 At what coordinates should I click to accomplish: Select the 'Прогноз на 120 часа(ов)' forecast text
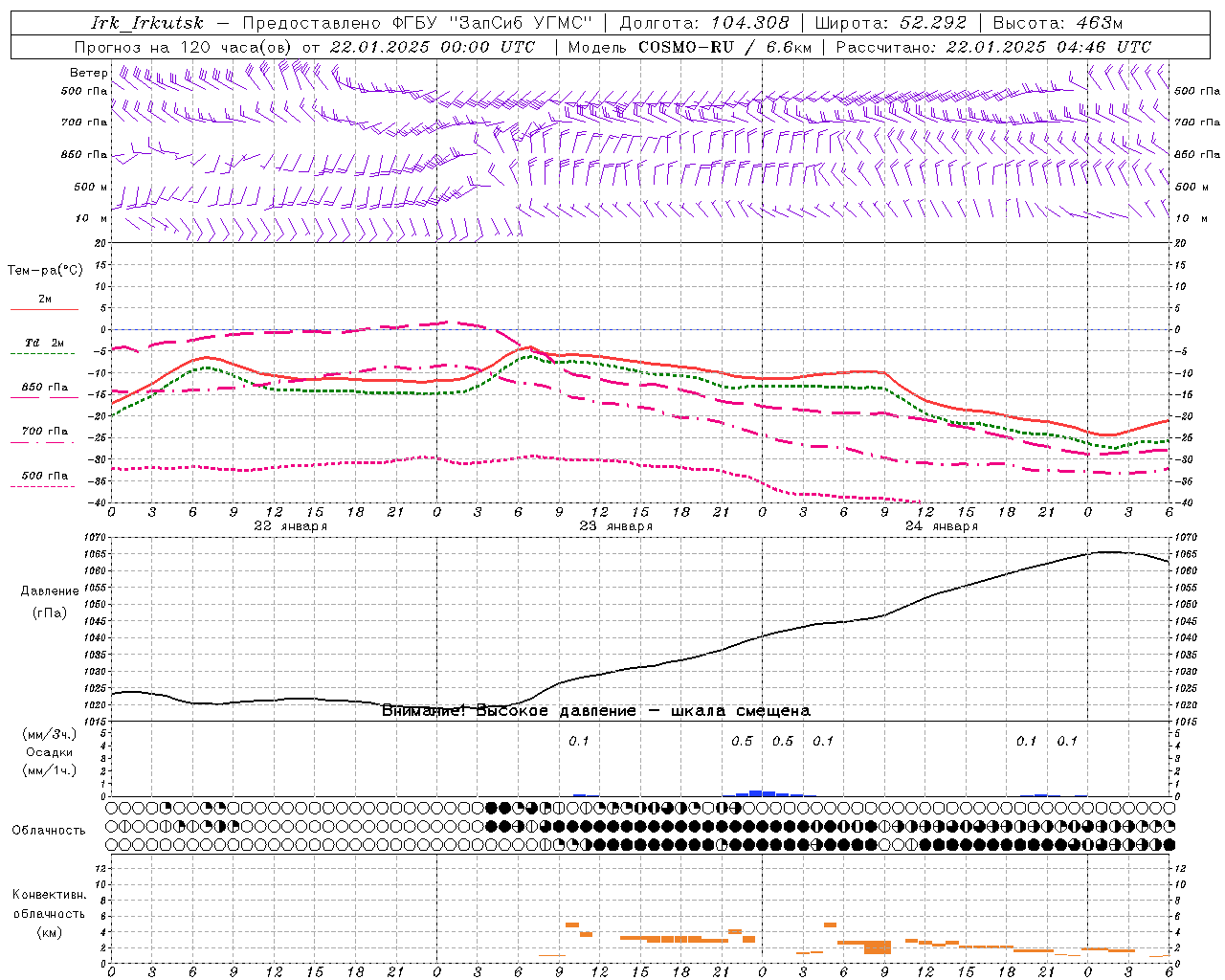point(183,47)
